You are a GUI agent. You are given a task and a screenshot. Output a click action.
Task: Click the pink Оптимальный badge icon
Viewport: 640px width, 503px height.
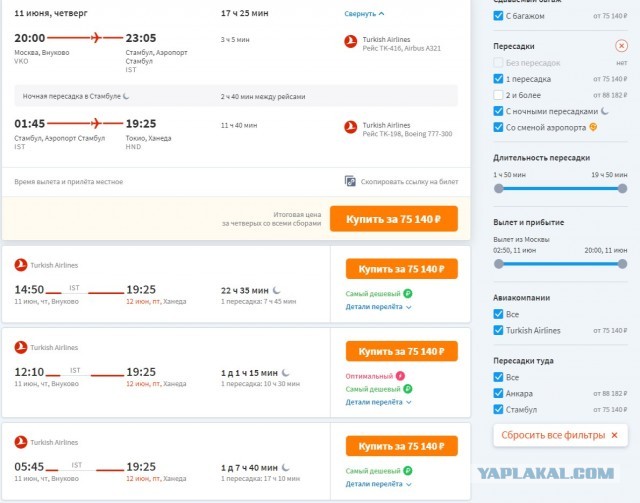click(400, 376)
